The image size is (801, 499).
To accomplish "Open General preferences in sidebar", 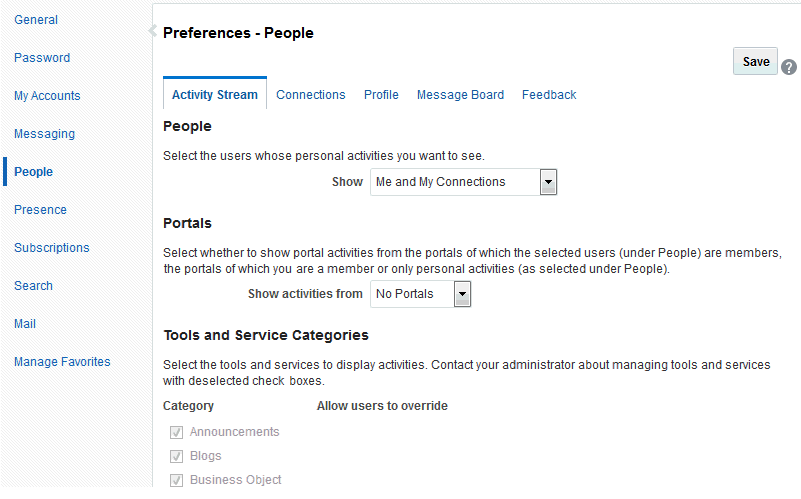I will [x=36, y=20].
